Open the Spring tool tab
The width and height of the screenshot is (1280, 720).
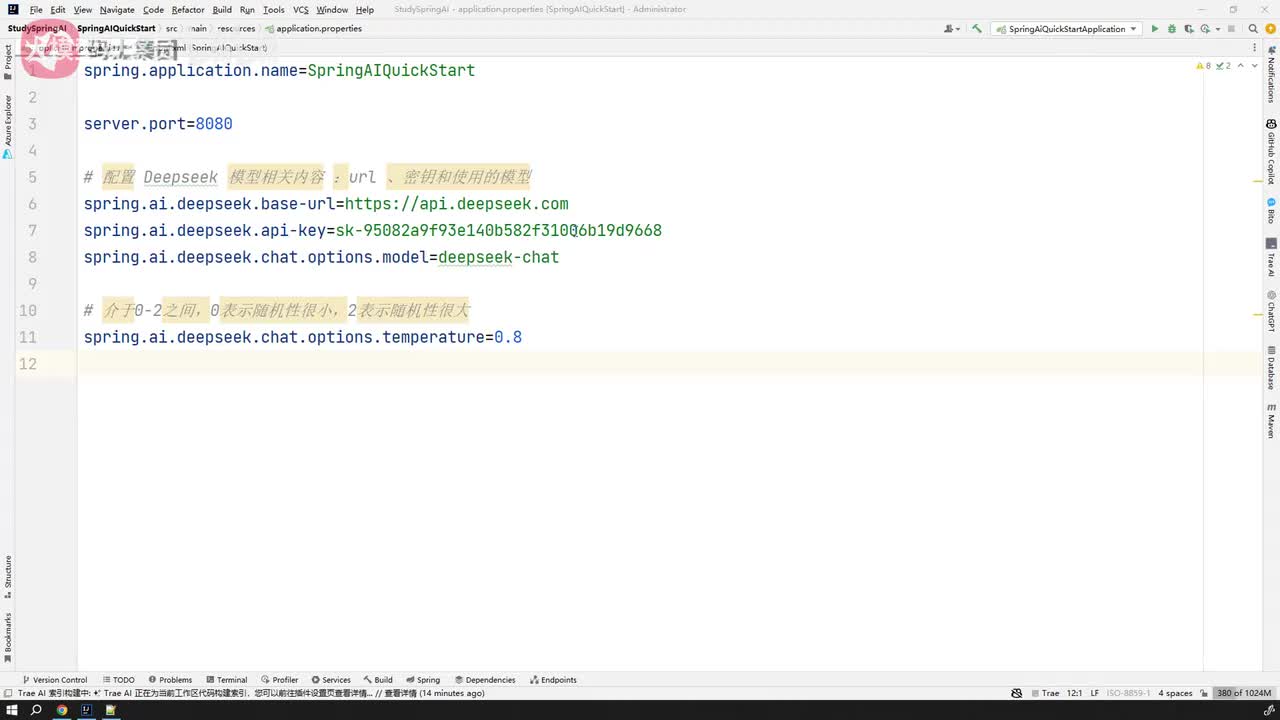click(x=423, y=680)
